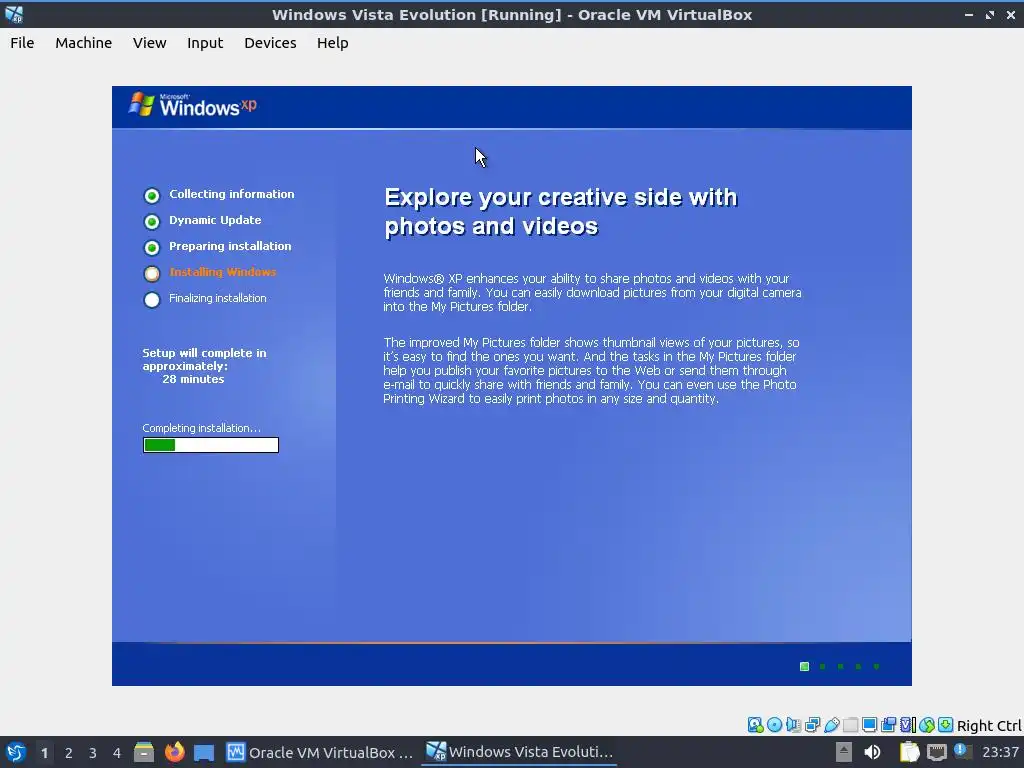This screenshot has height=768, width=1024.
Task: Click the USB devices status icon
Action: coord(831,725)
